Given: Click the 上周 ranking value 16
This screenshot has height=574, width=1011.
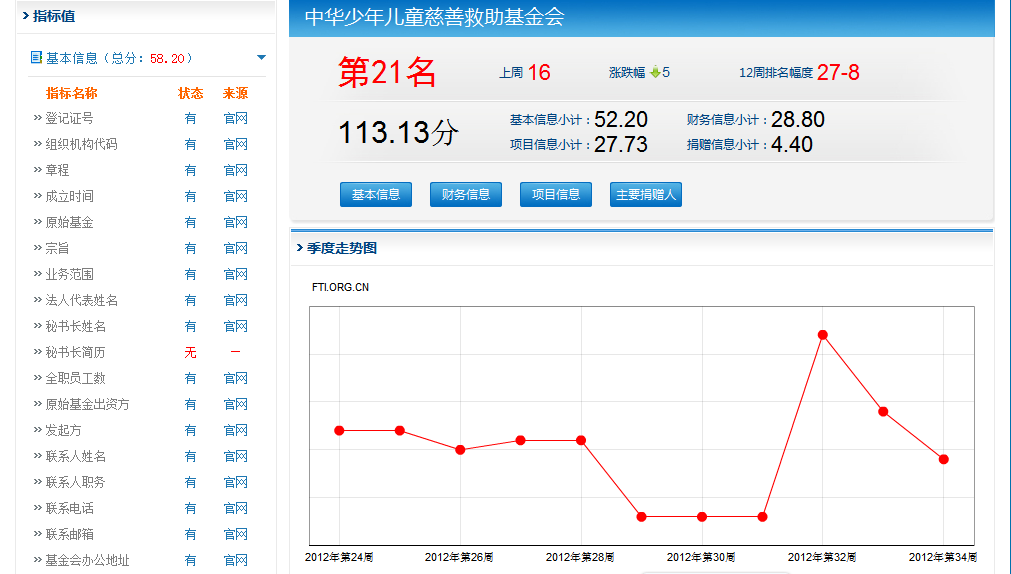Looking at the screenshot, I should tap(539, 72).
